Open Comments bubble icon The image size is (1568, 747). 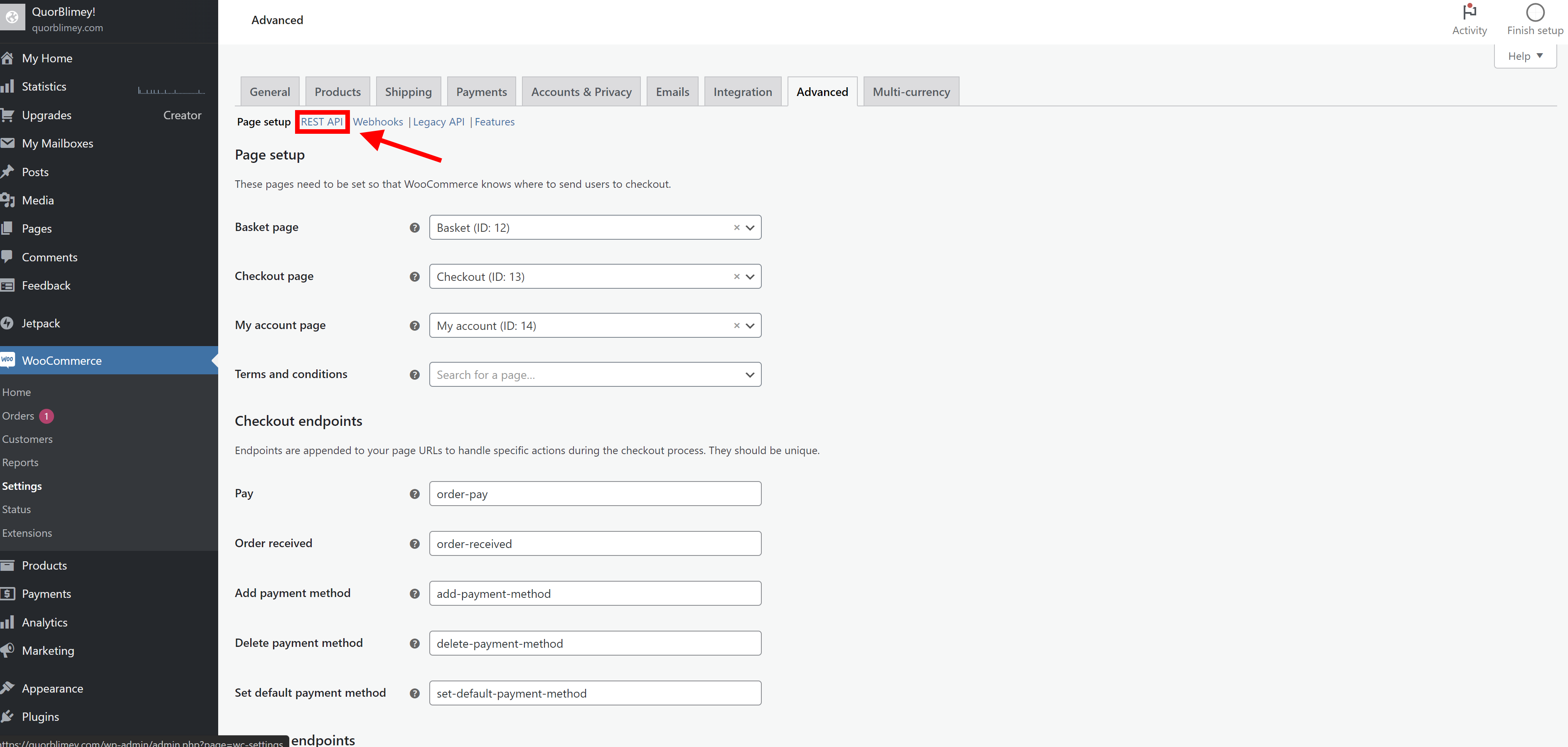[7, 257]
